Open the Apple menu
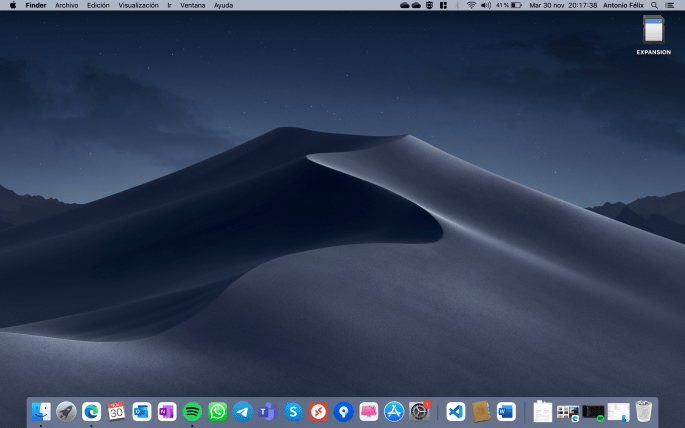 (13, 5)
